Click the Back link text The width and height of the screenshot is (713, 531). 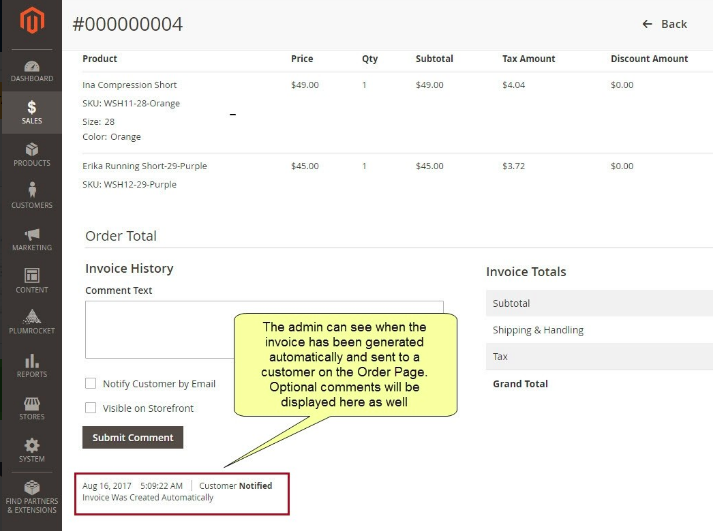[674, 24]
